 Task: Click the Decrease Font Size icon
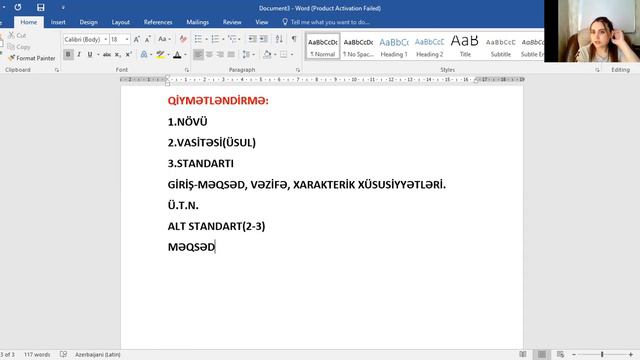click(148, 39)
